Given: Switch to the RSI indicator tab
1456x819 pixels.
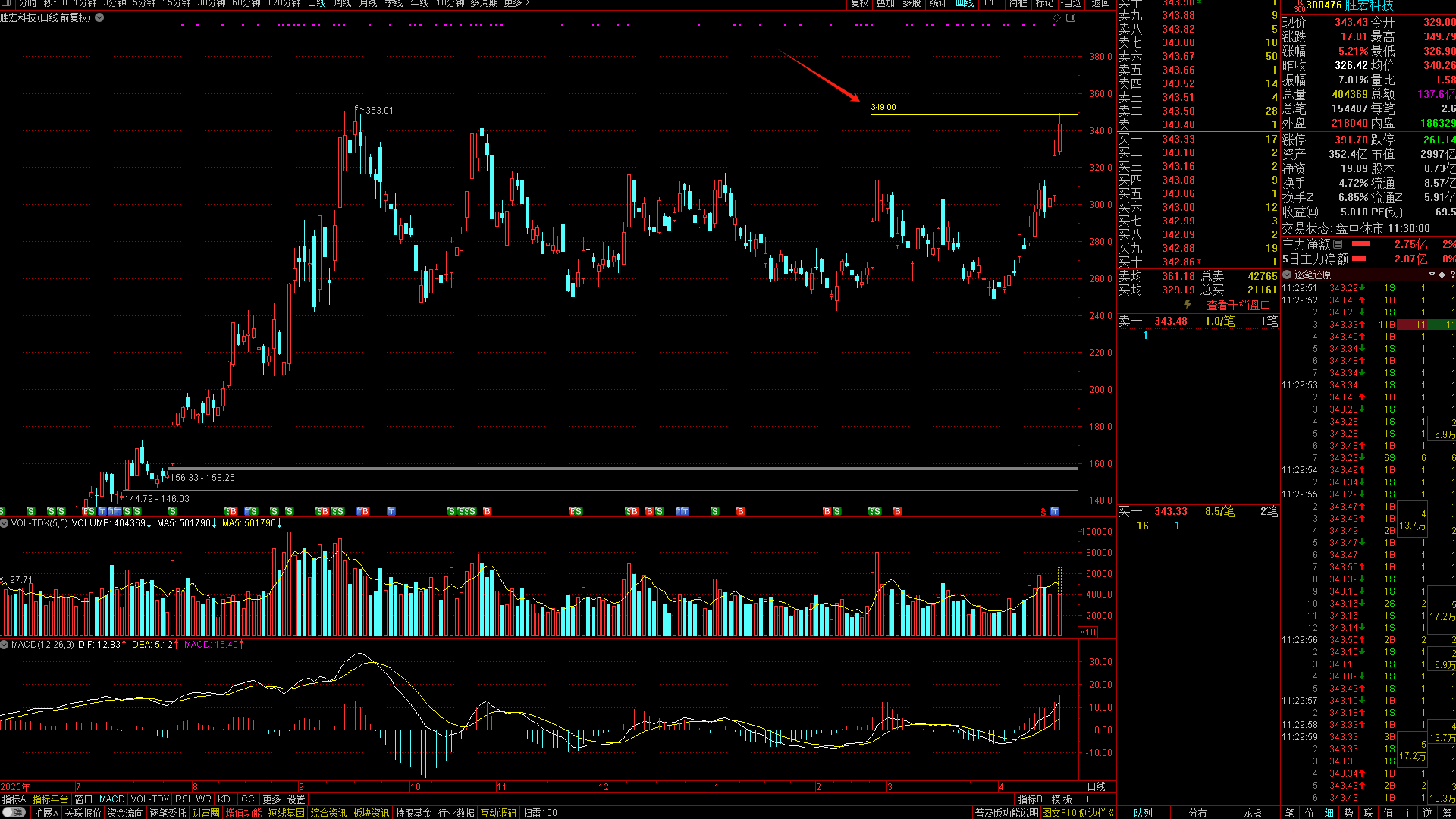Looking at the screenshot, I should click(x=182, y=799).
